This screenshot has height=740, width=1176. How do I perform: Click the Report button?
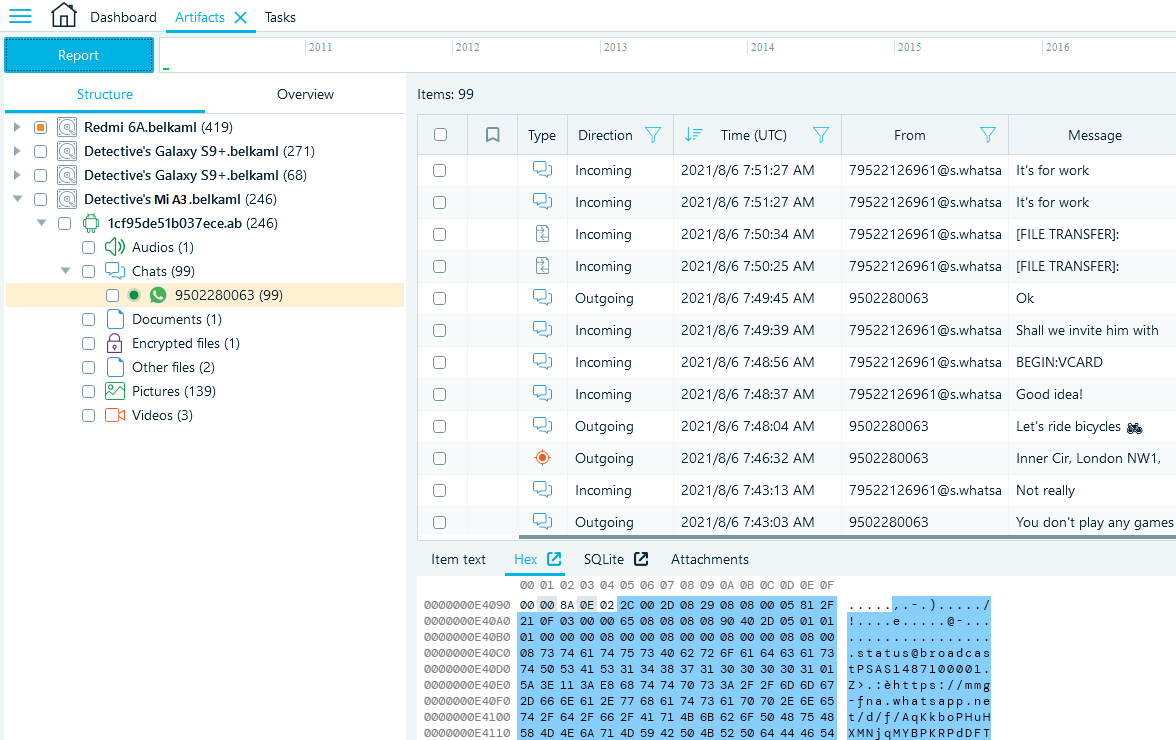pos(79,55)
